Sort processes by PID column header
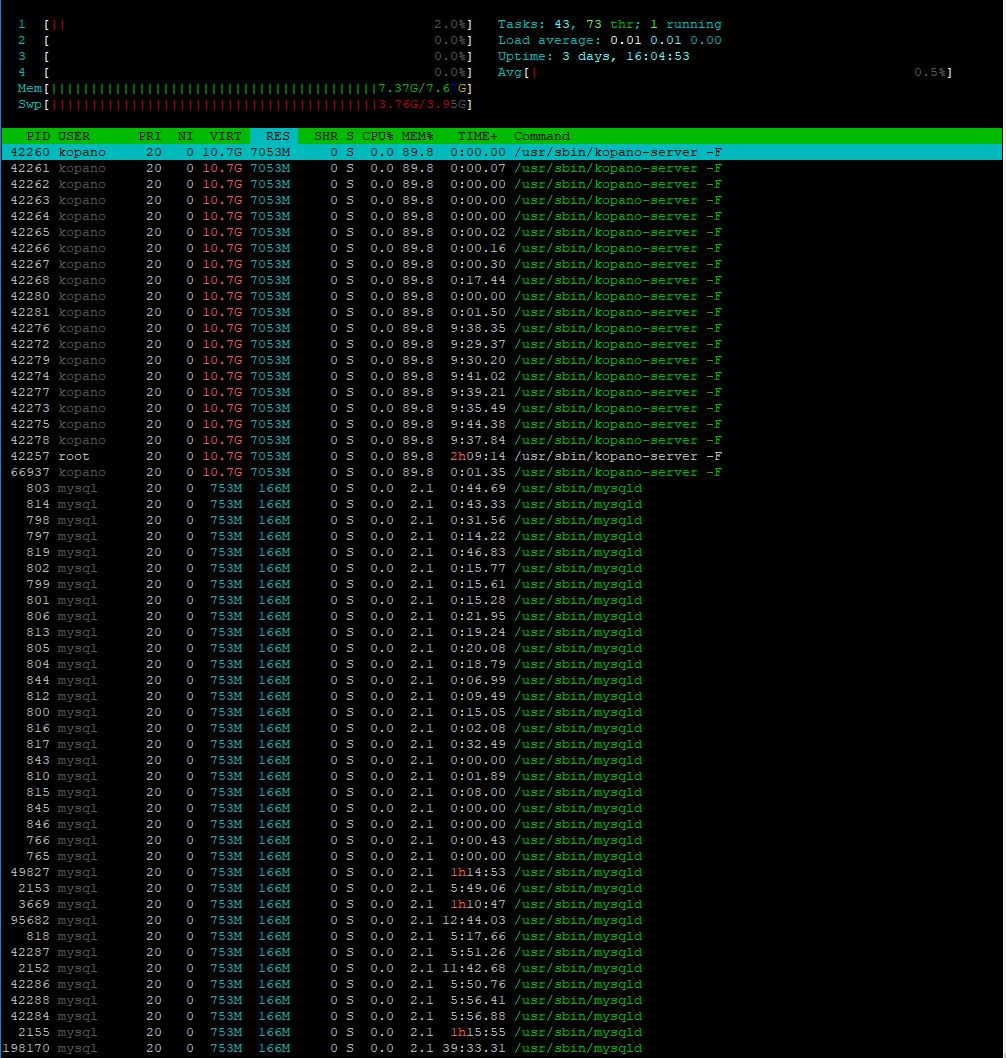This screenshot has height=1058, width=1006. point(38,136)
